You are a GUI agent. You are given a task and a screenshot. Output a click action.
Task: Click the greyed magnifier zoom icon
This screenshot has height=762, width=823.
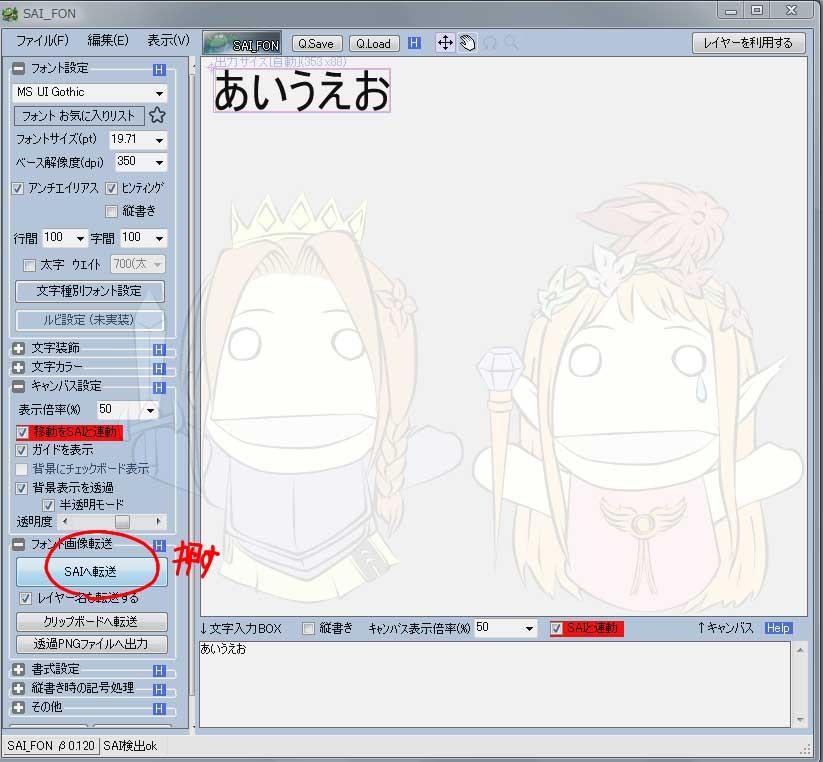pyautogui.click(x=511, y=43)
